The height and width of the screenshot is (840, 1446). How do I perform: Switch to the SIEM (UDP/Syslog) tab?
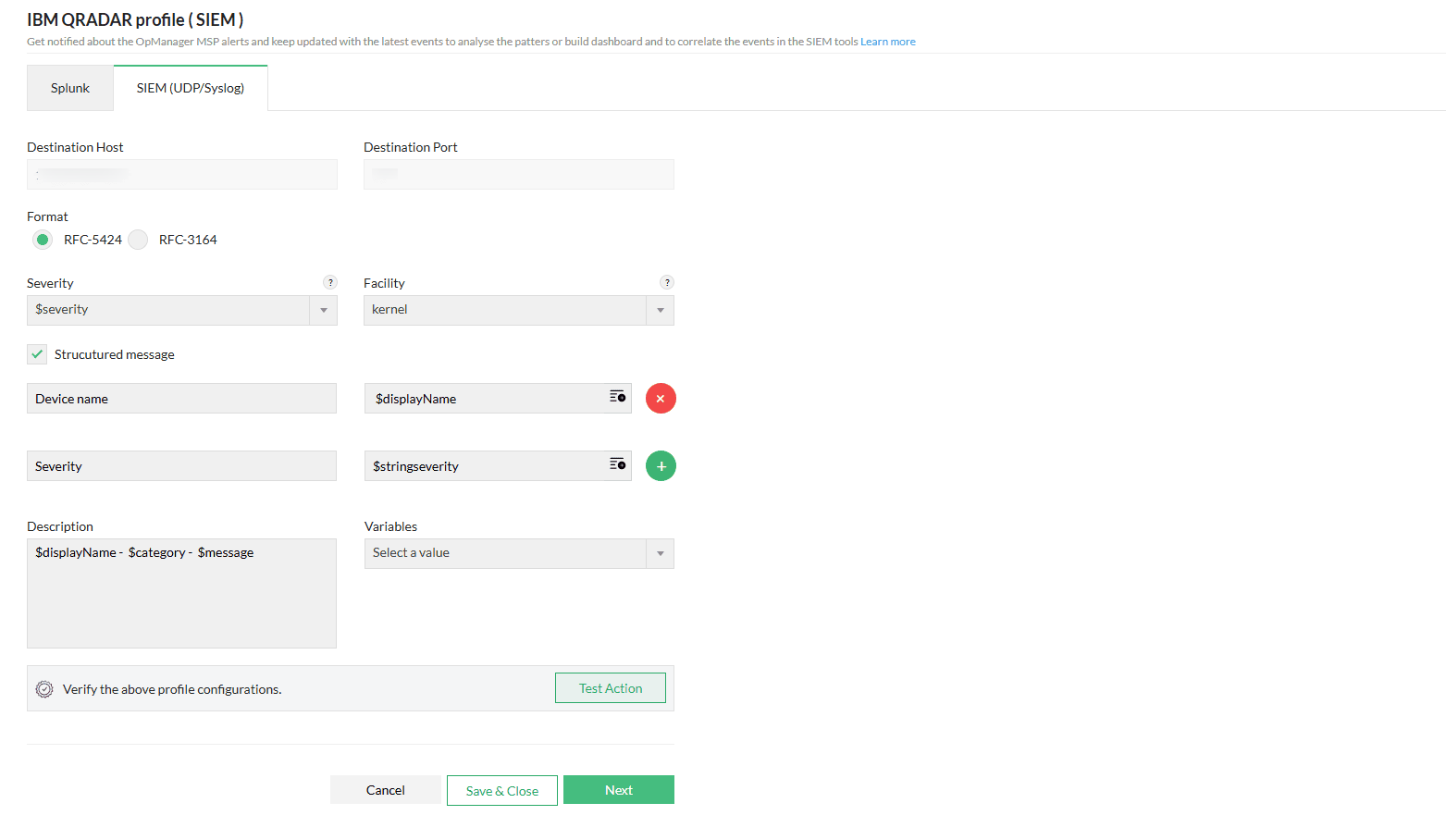pos(190,87)
